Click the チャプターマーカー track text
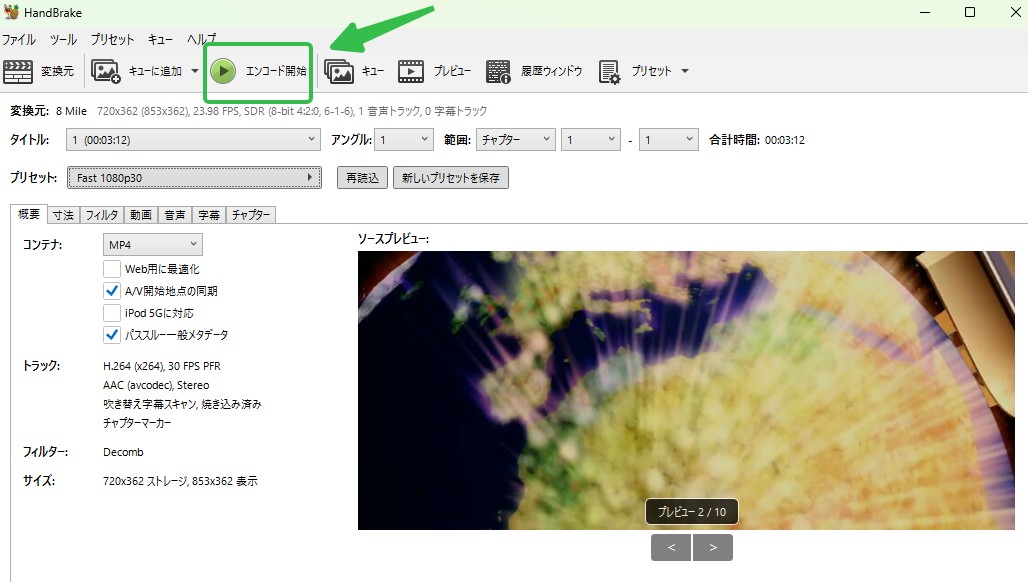The height and width of the screenshot is (582, 1028). pos(137,423)
